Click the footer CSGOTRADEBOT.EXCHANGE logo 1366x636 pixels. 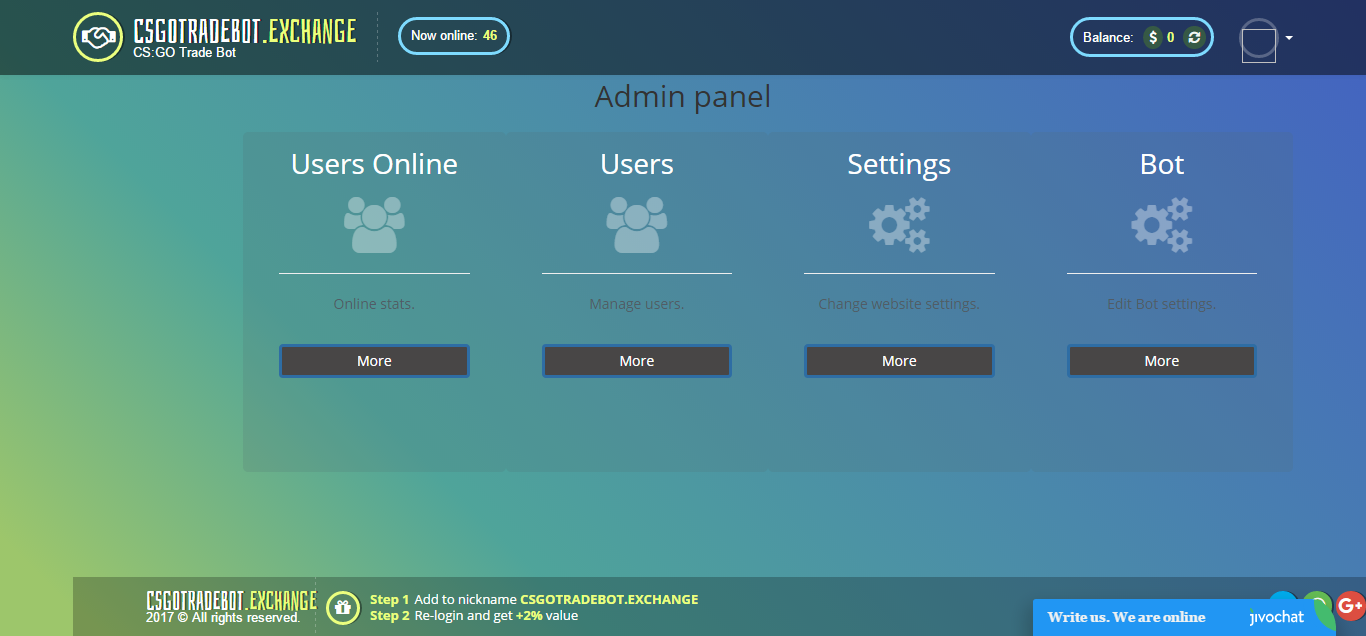click(231, 600)
